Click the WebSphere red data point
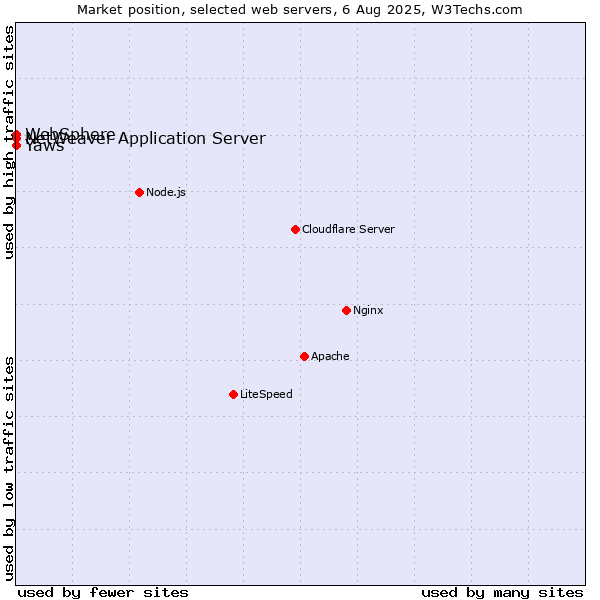 16,135
